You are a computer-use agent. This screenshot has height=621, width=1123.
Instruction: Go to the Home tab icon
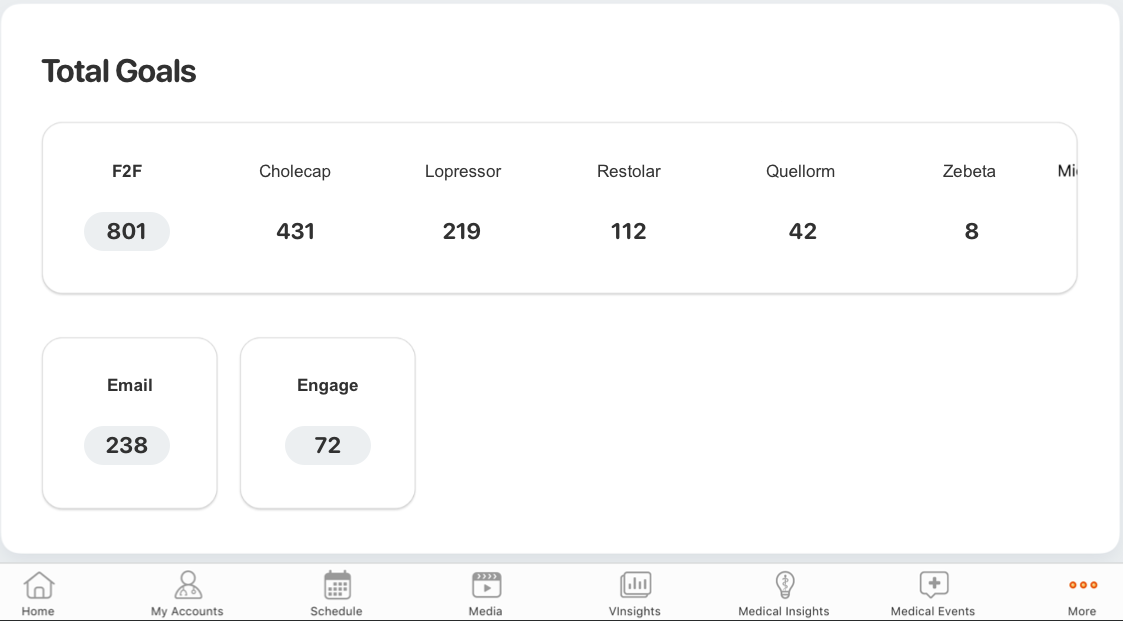[38, 585]
